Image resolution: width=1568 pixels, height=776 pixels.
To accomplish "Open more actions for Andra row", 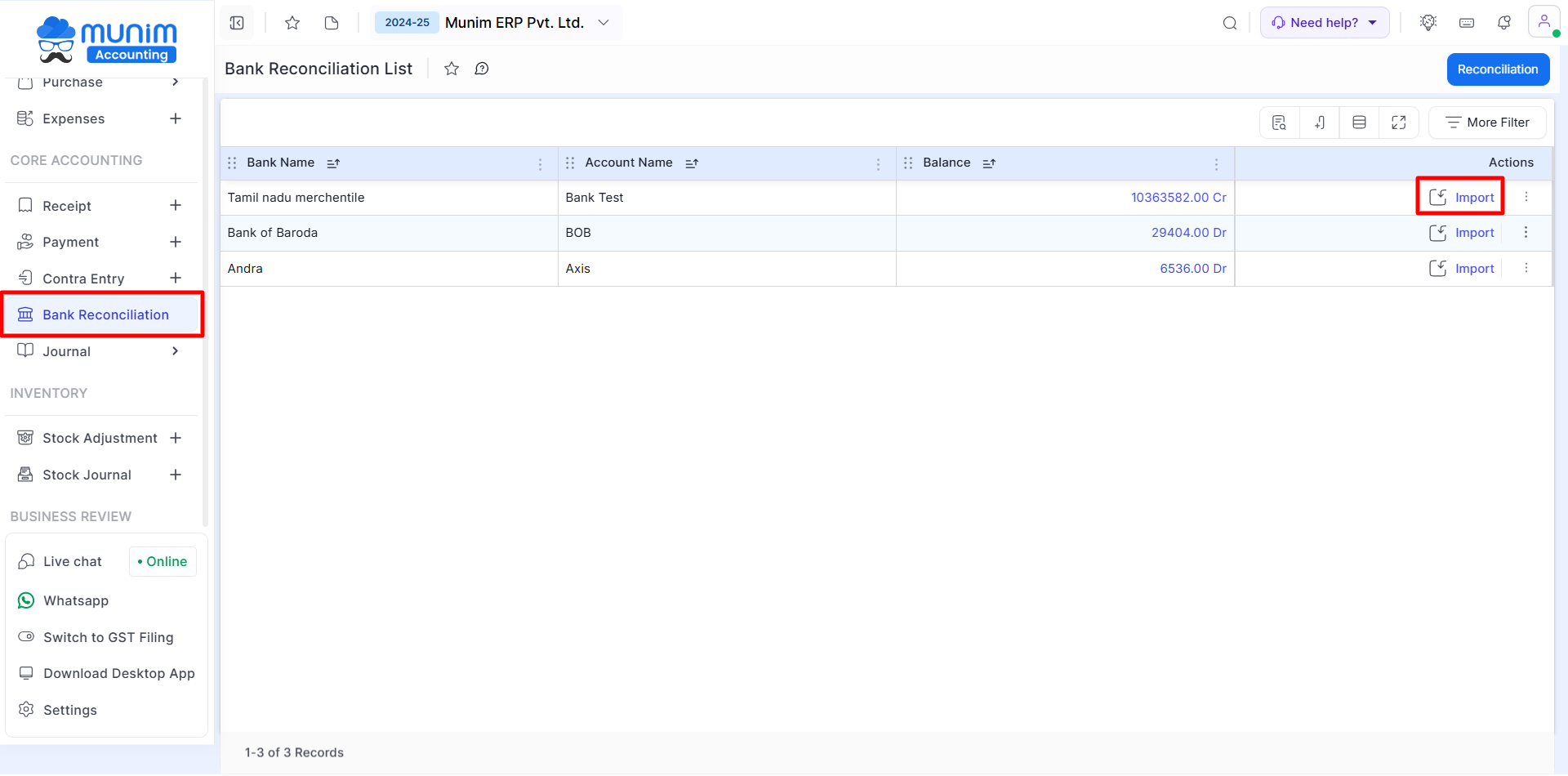I will point(1526,268).
